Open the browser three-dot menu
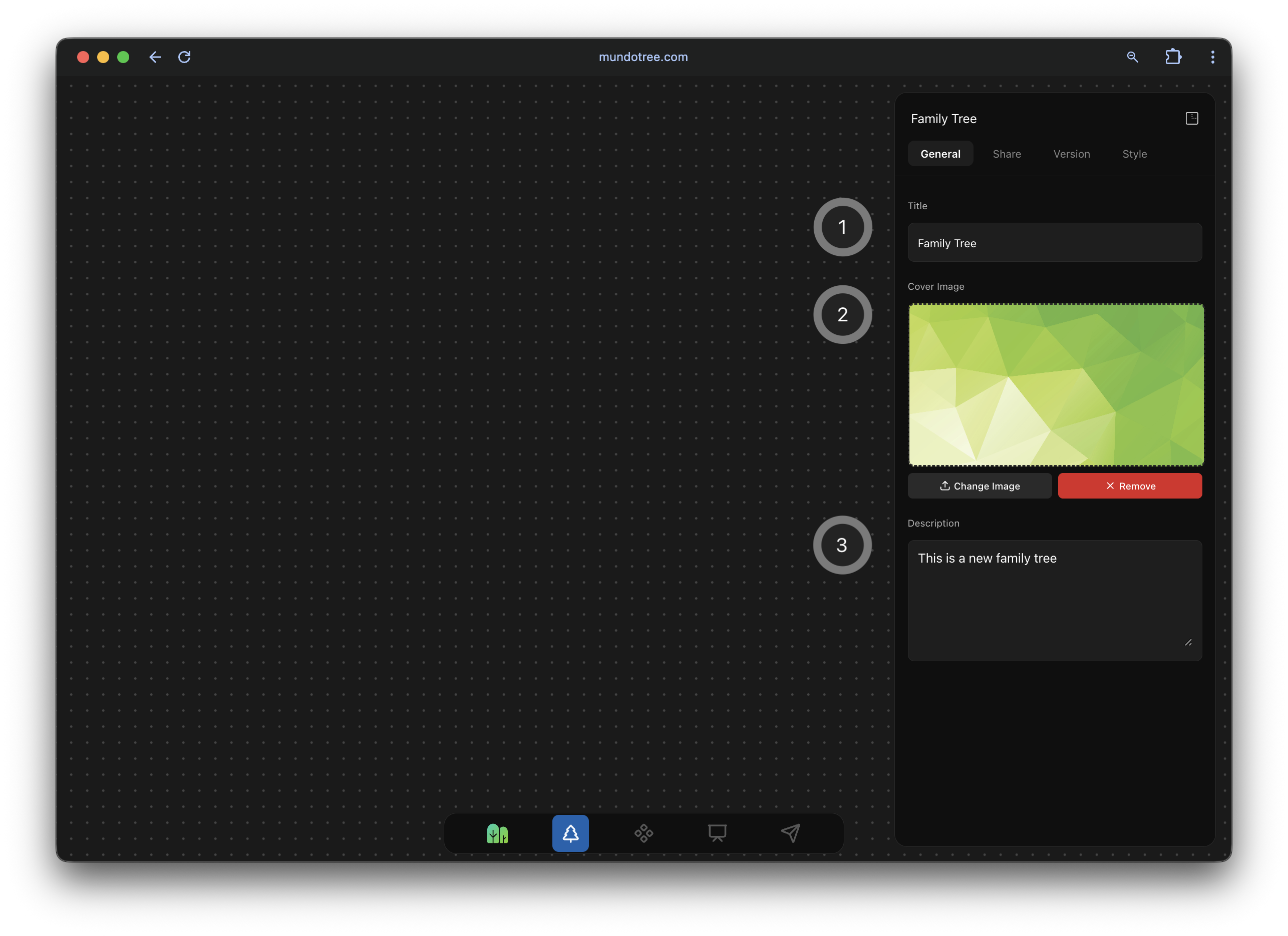The width and height of the screenshot is (1288, 936). point(1212,57)
